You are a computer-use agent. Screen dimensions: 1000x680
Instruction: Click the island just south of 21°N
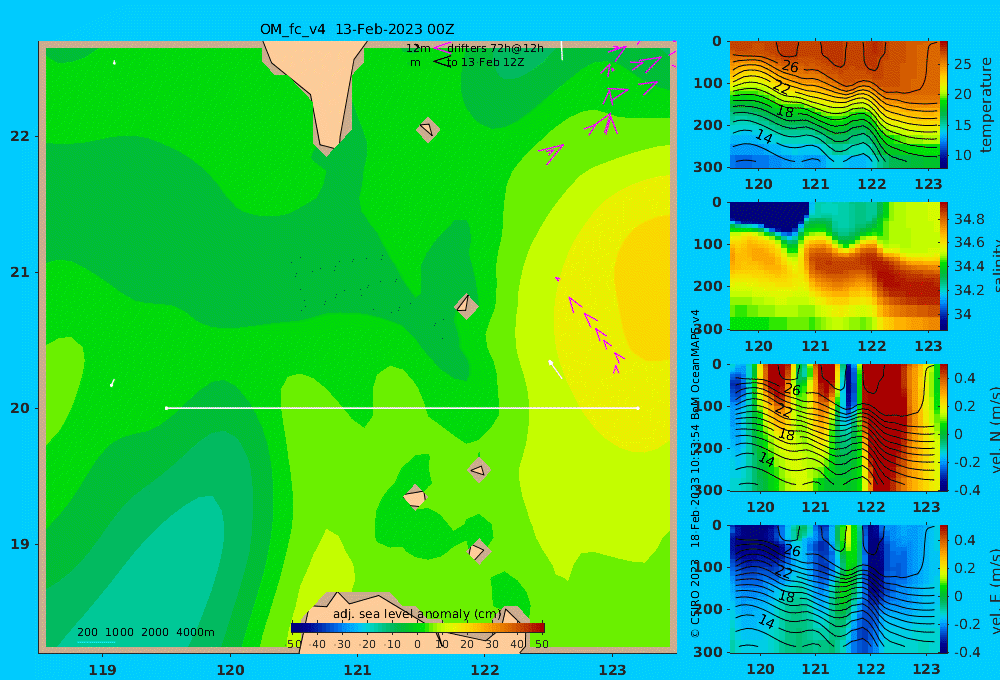[466, 306]
